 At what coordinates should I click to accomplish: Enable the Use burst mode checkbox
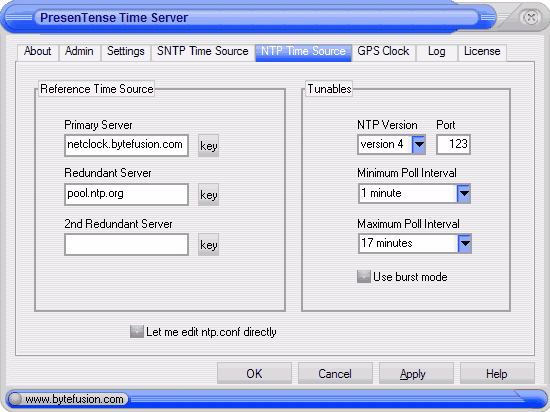coord(364,277)
